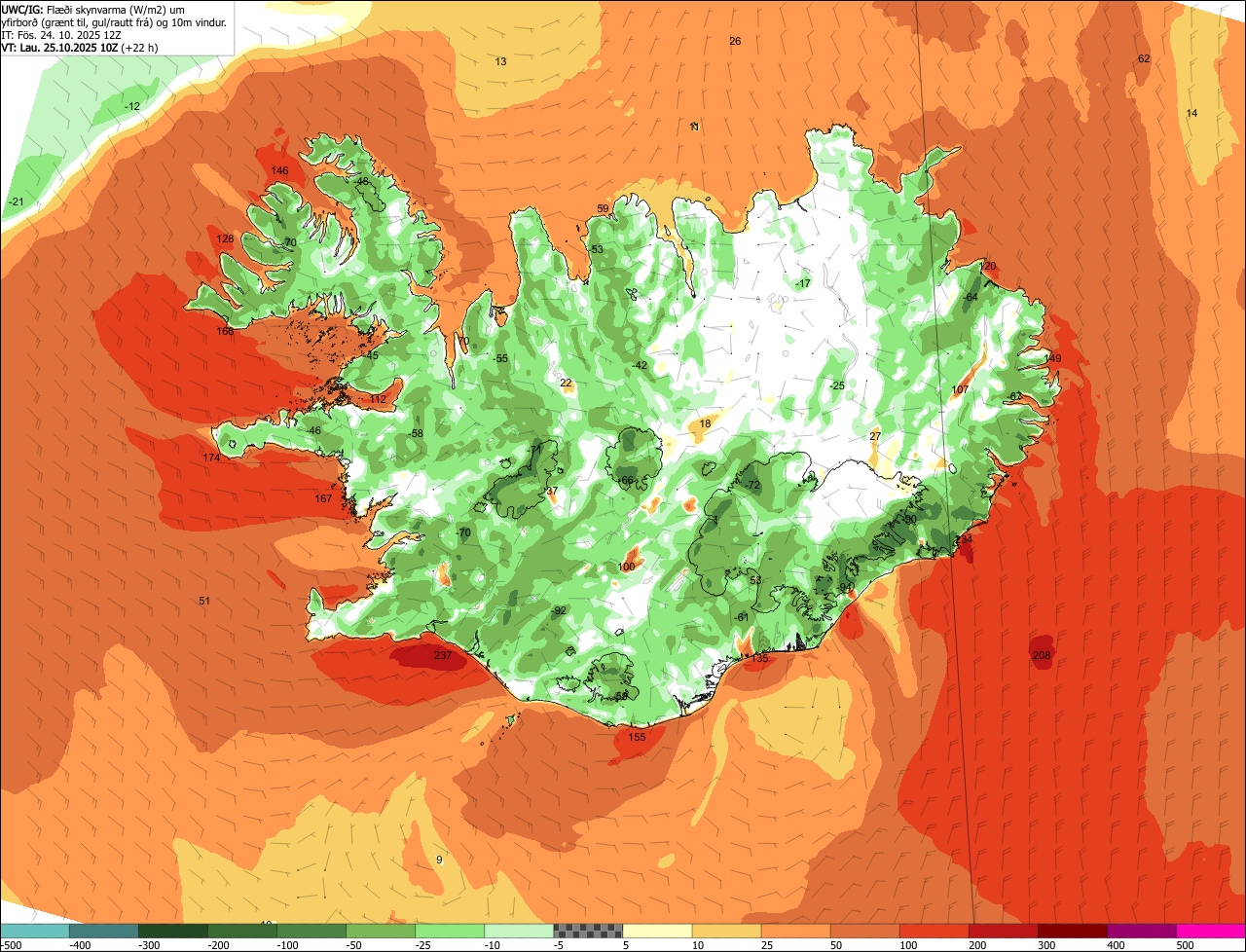Click the map value 208

[x=1042, y=655]
